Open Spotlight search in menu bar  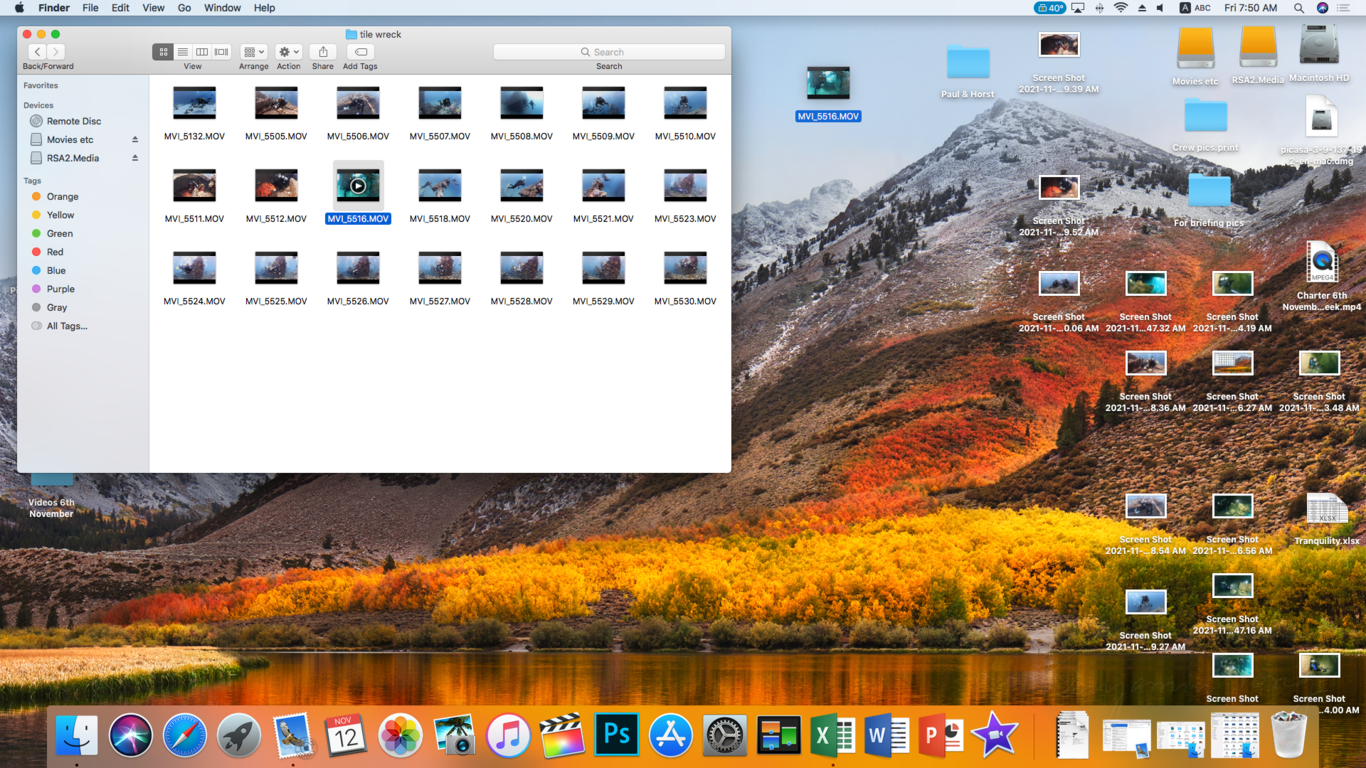(1298, 8)
